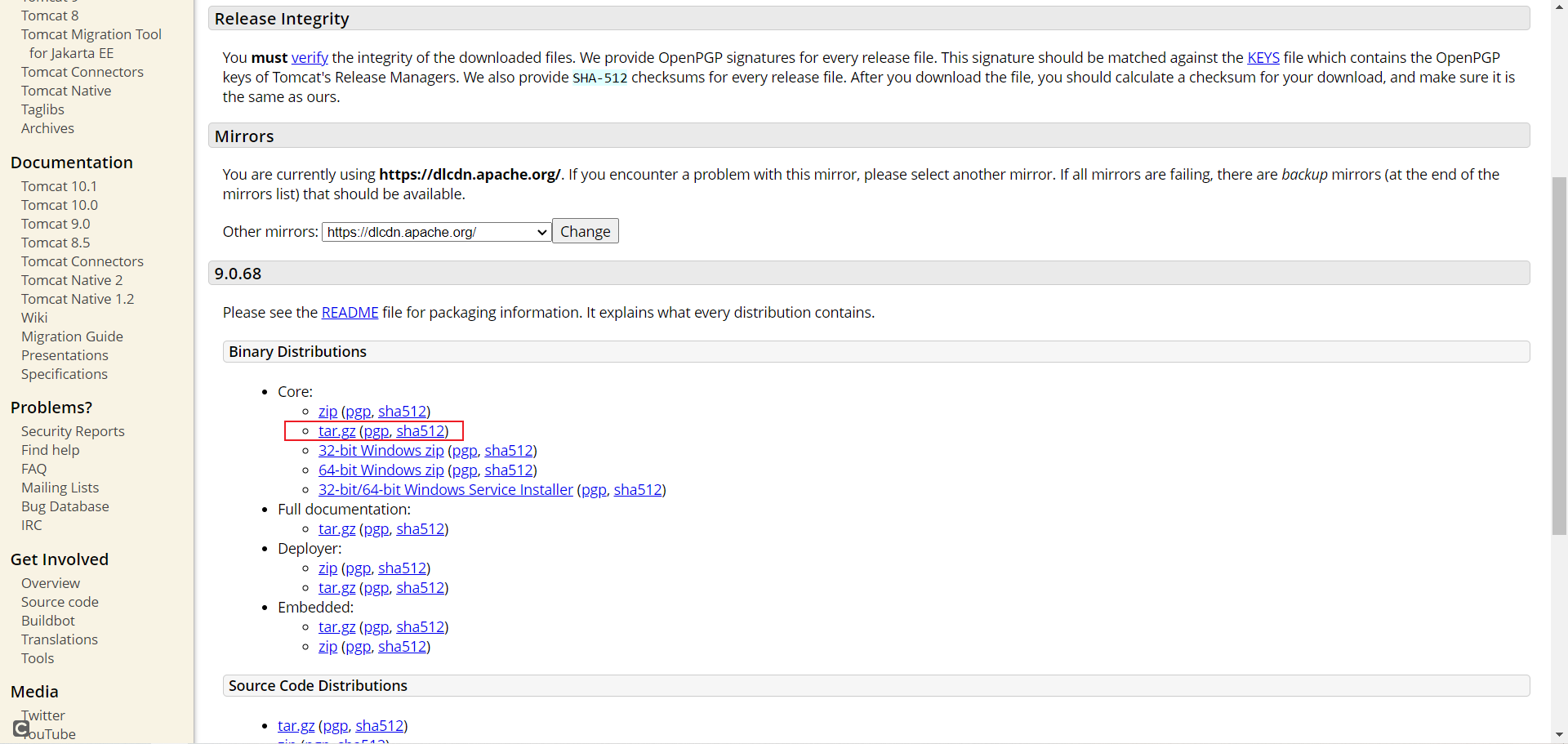Click the scrollbar down arrow
This screenshot has width=1568, height=744.
point(1559,735)
